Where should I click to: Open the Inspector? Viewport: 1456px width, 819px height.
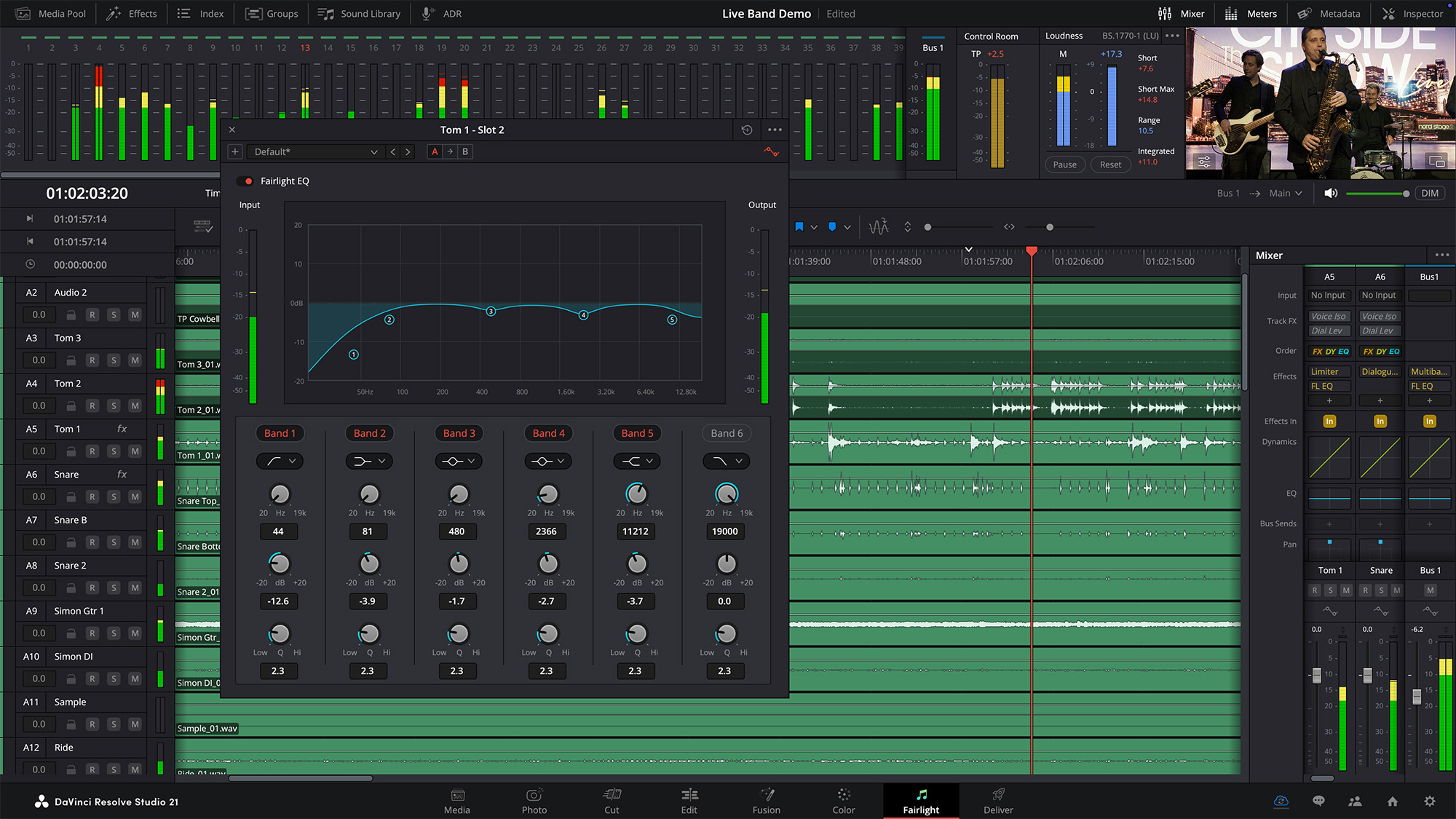tap(1411, 13)
